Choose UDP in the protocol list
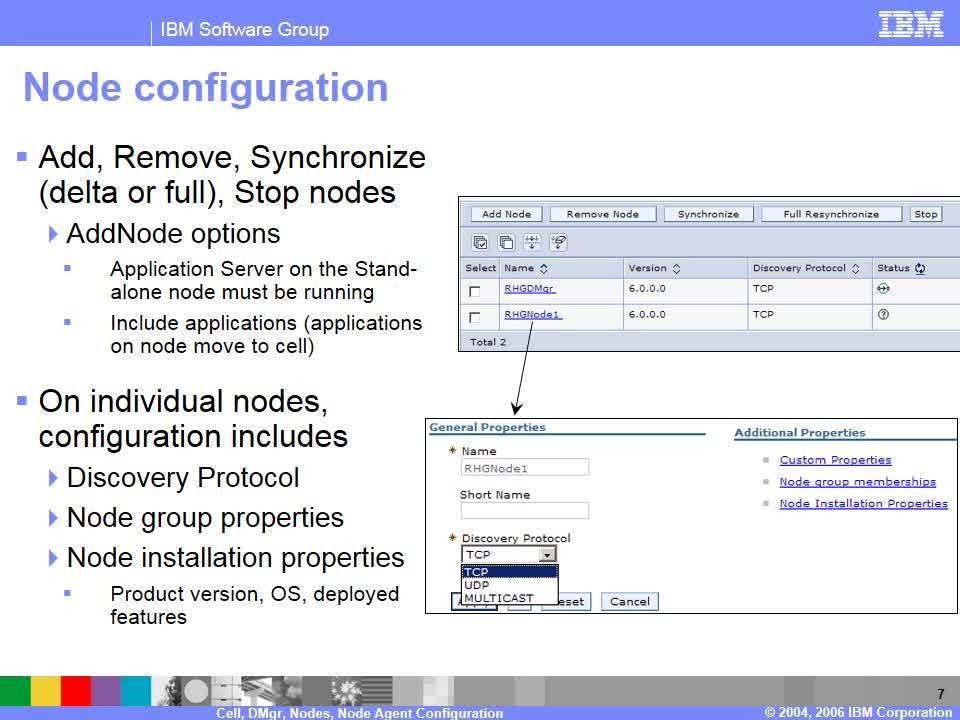960x720 pixels. (x=509, y=585)
